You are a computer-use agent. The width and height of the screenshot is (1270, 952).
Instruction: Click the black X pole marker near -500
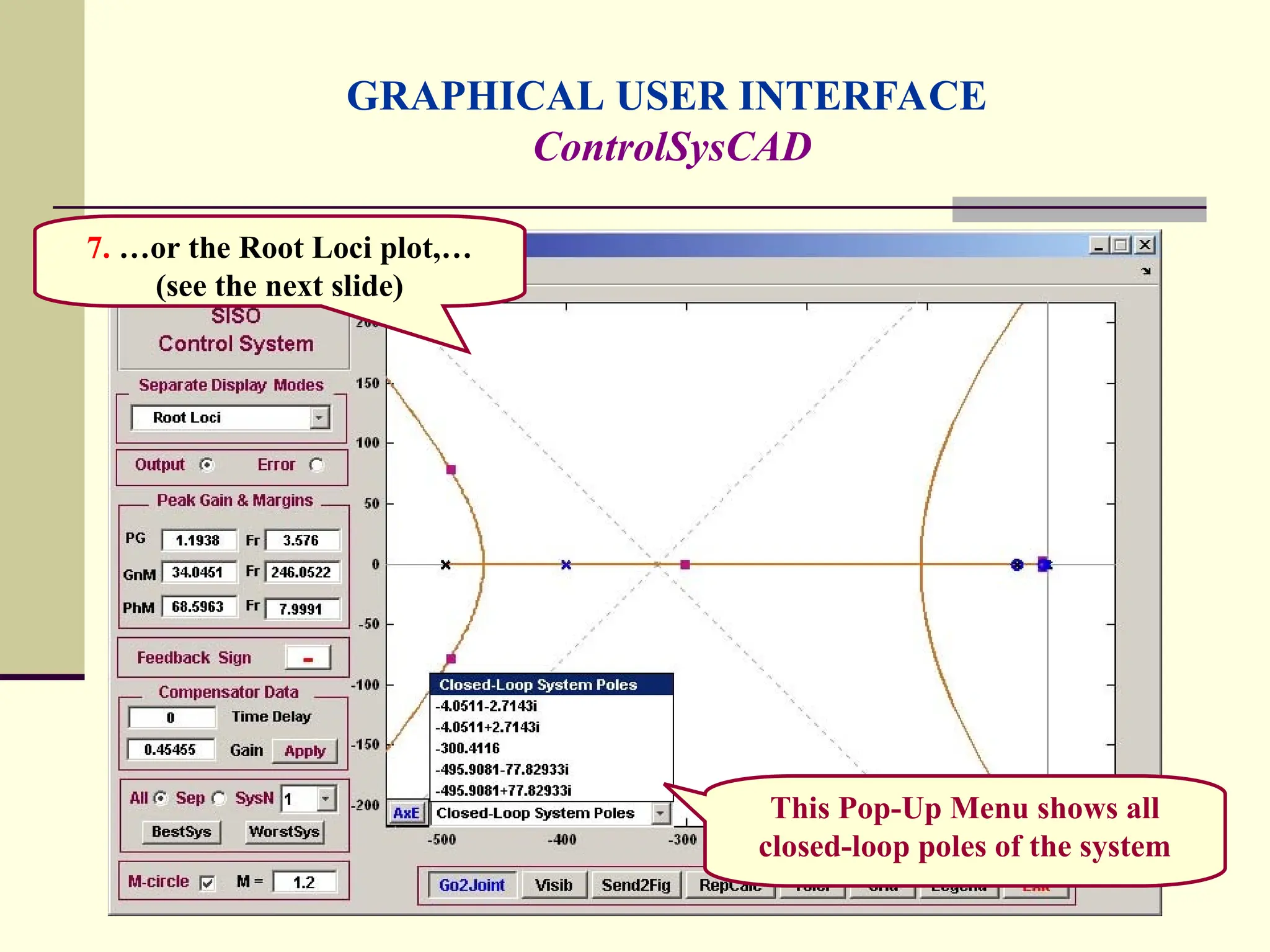[x=445, y=565]
